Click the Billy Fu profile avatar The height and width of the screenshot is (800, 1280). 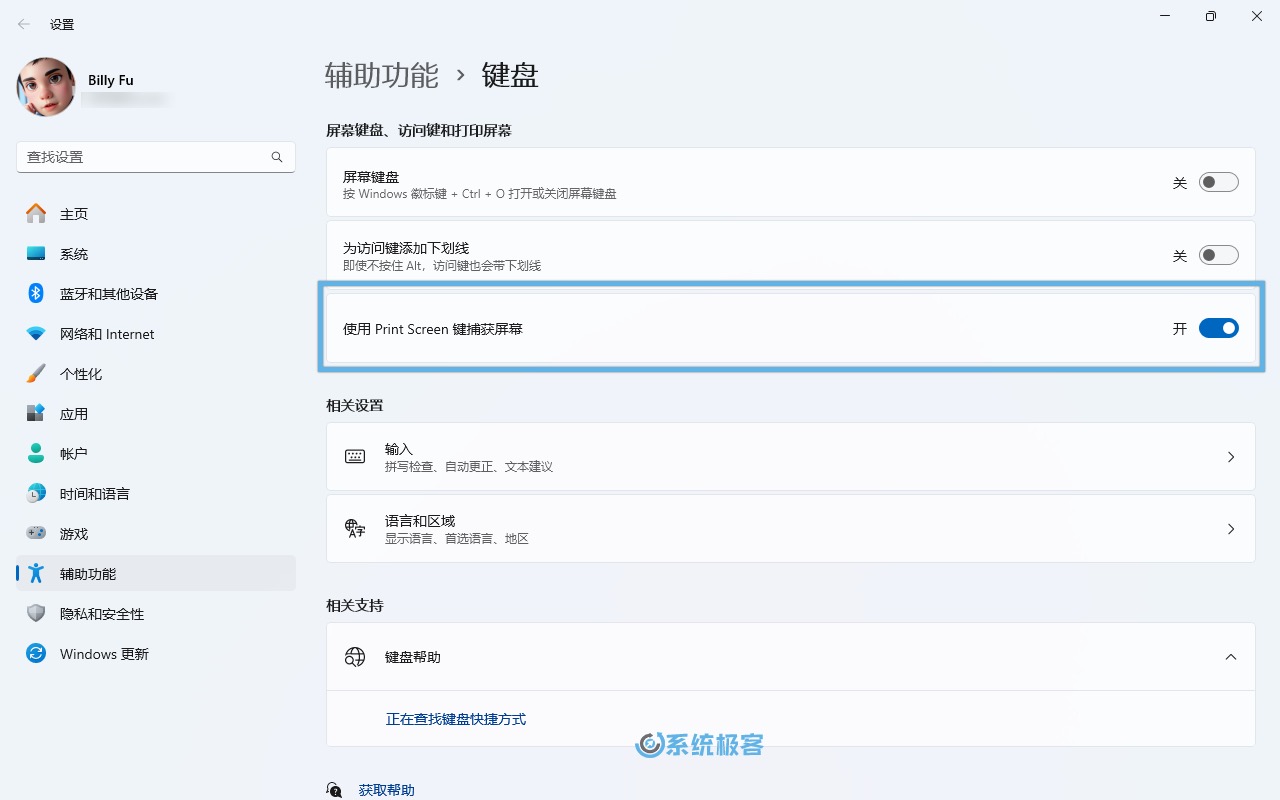(46, 87)
